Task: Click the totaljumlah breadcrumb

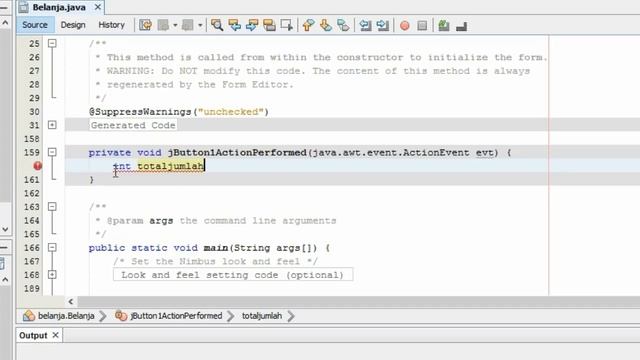Action: (262, 316)
